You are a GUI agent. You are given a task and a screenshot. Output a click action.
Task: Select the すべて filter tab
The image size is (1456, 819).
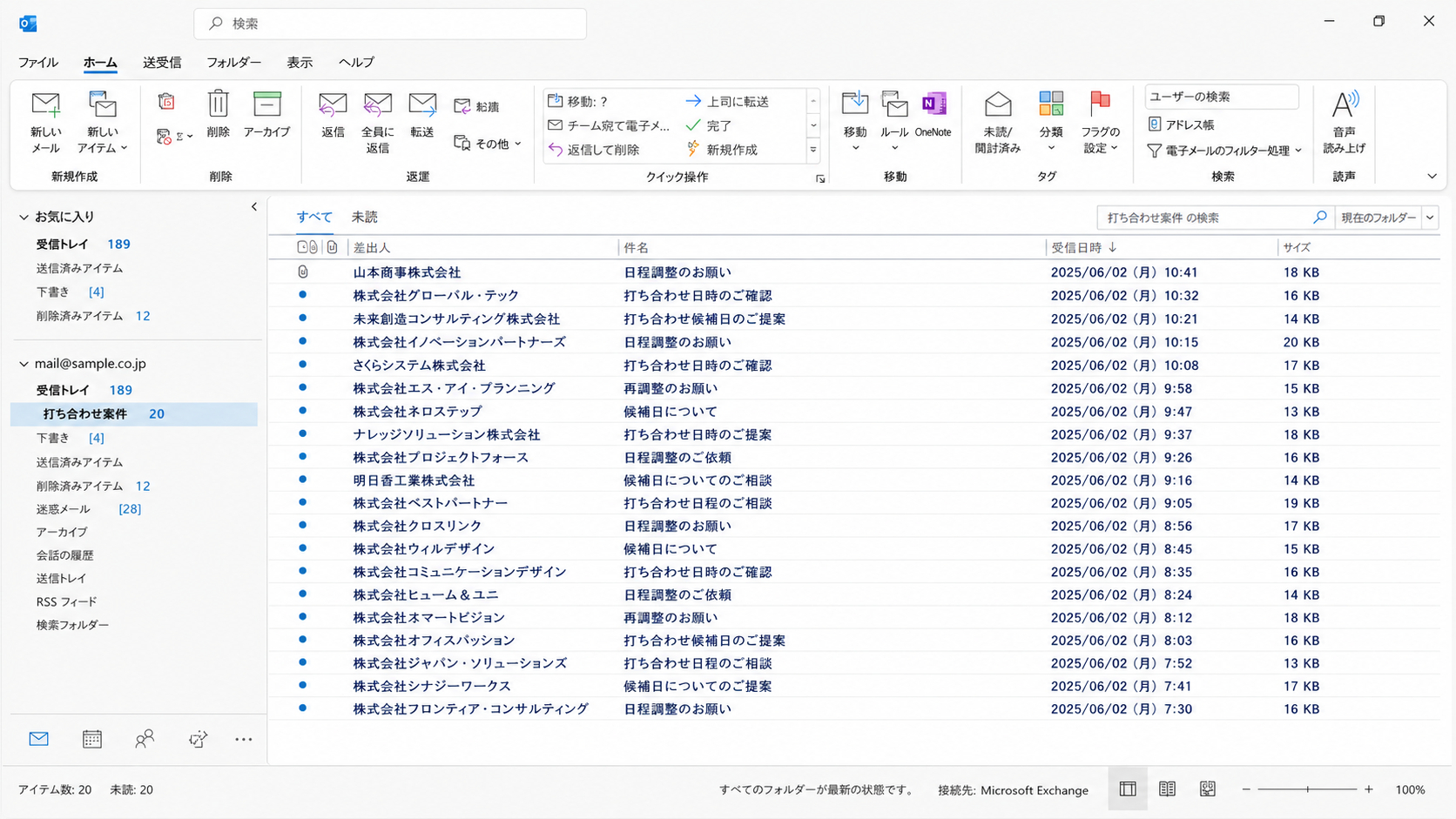(x=314, y=217)
